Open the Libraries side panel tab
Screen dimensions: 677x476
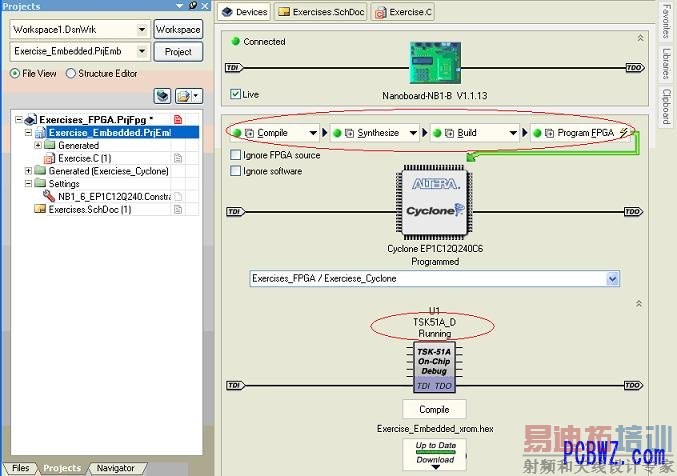click(667, 64)
